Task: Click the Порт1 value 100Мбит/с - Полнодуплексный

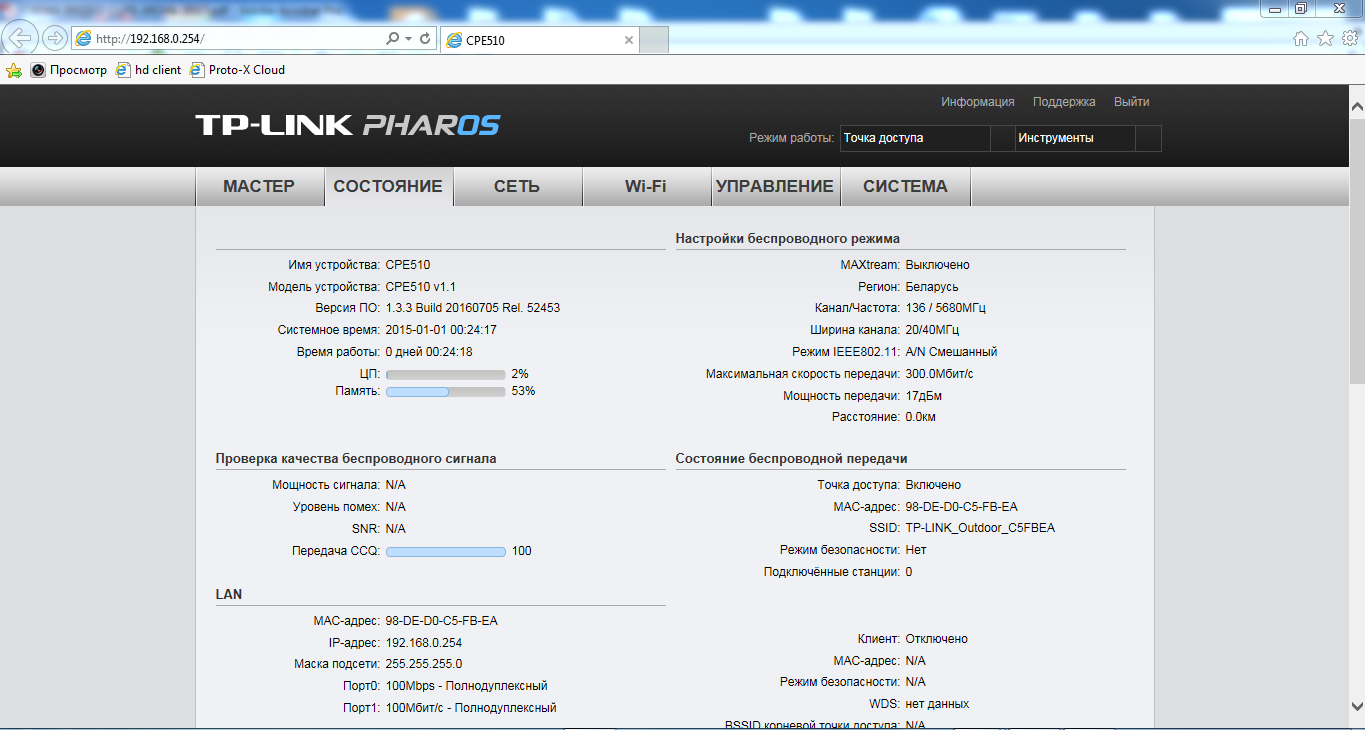Action: click(471, 708)
